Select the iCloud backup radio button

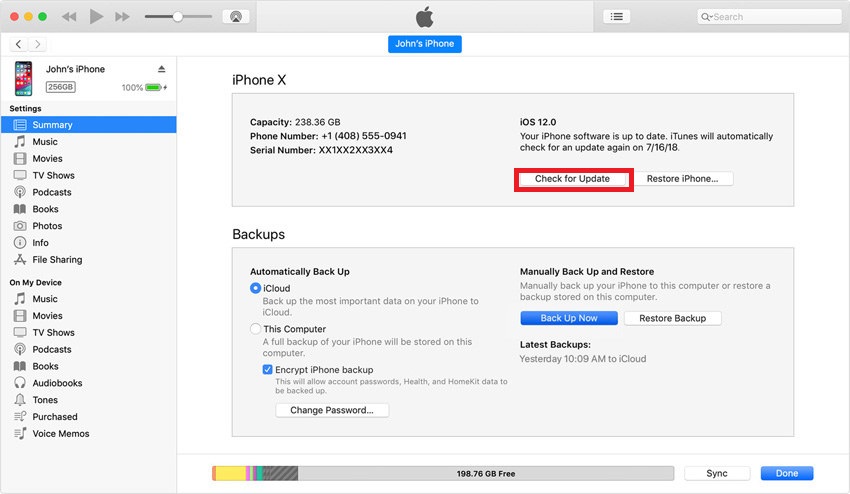tap(255, 288)
